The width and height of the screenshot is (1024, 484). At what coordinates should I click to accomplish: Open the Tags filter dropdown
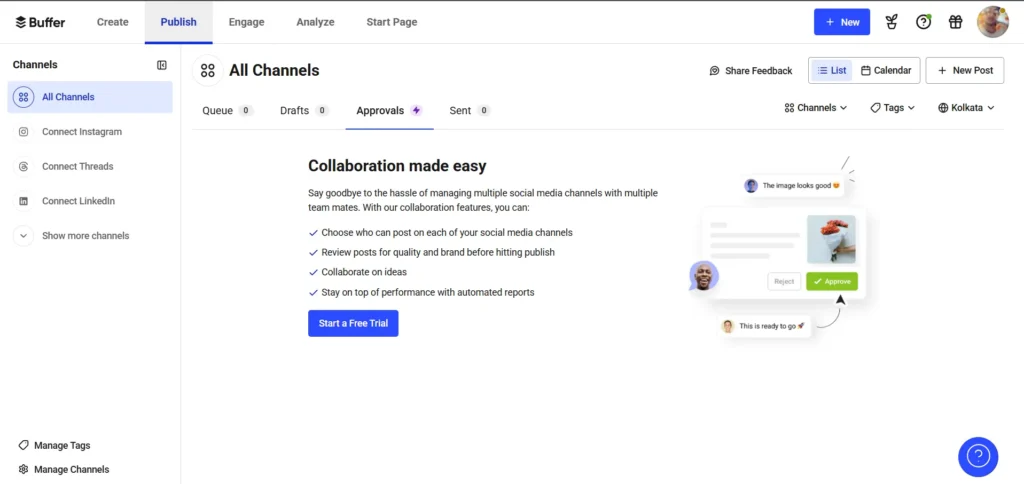point(892,108)
